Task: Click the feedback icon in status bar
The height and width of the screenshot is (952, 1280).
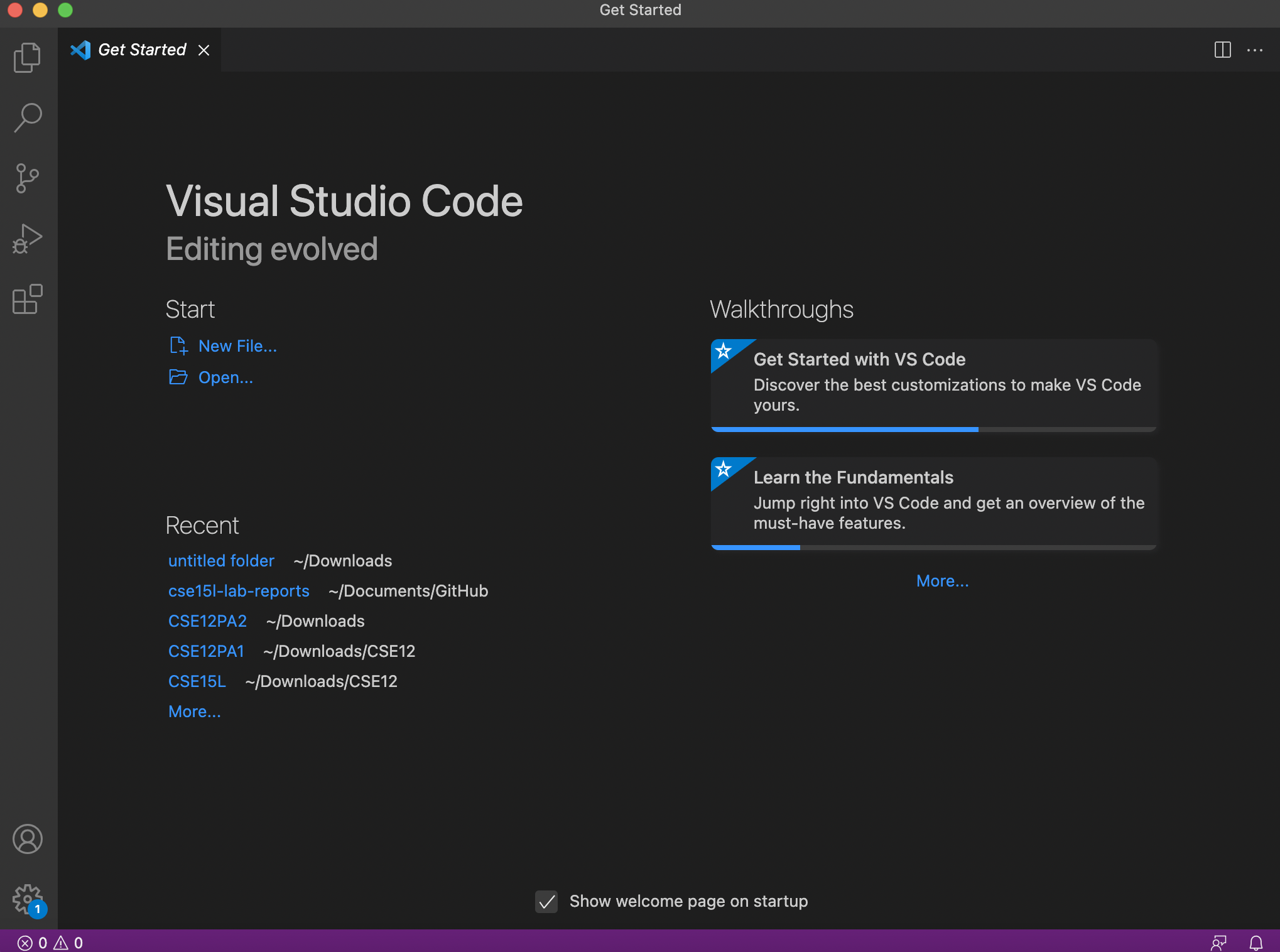Action: 1218,943
